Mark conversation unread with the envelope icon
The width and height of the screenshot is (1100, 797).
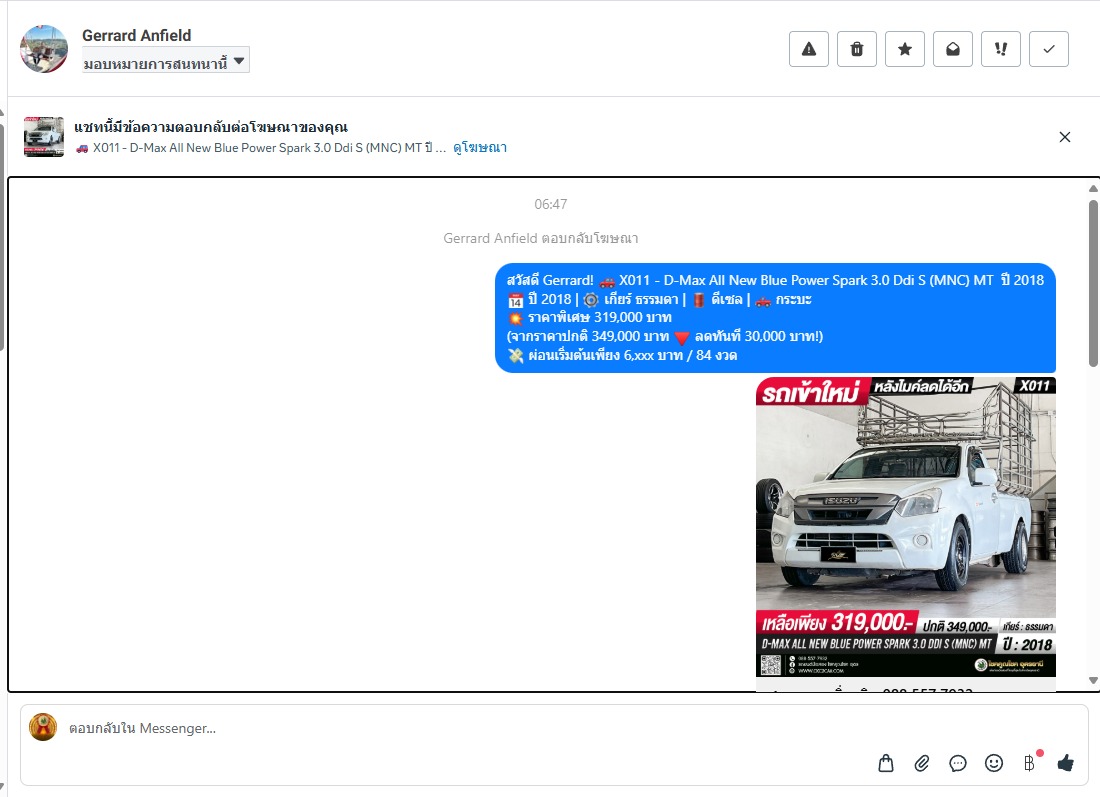[x=953, y=49]
